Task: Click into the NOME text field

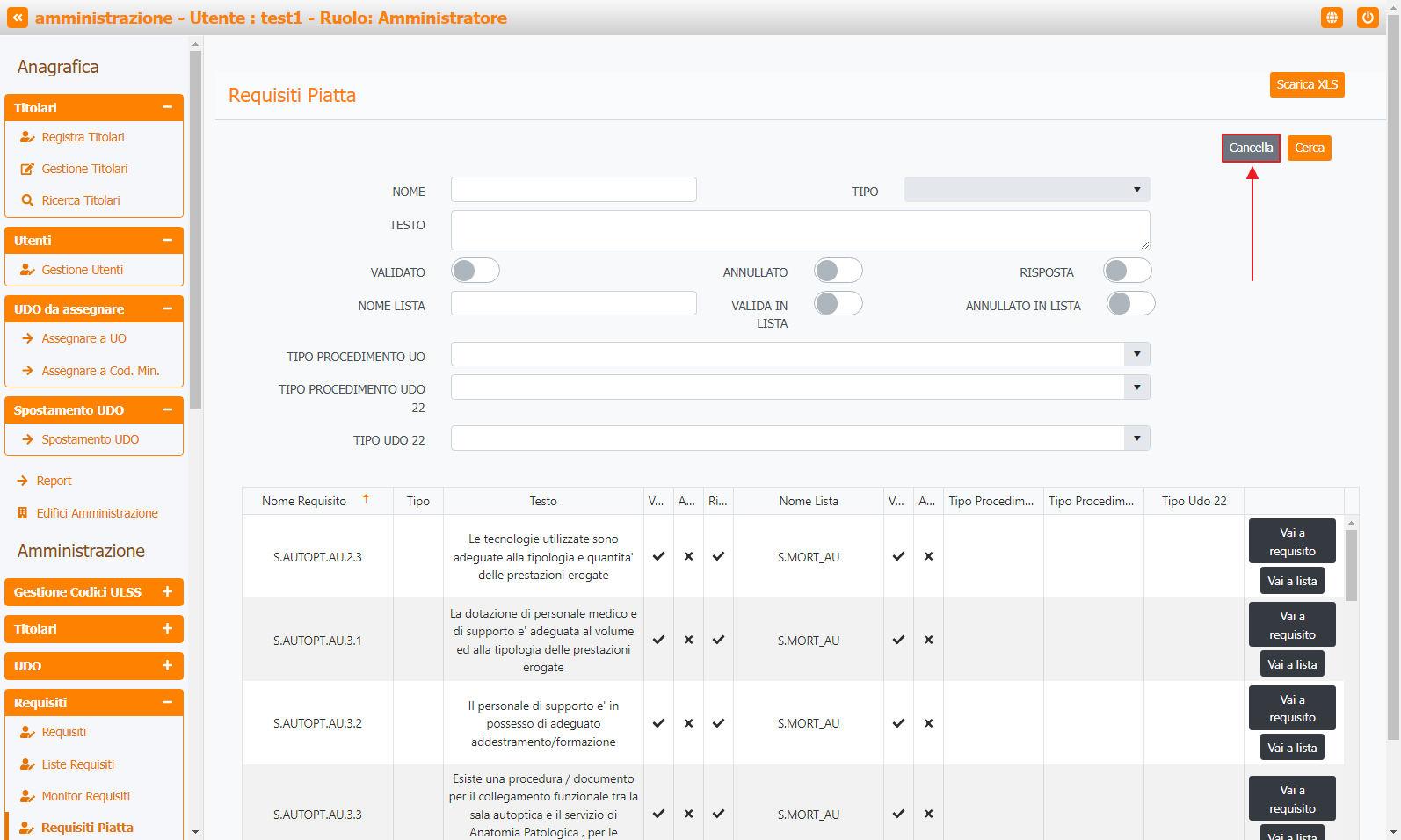Action: (x=573, y=190)
